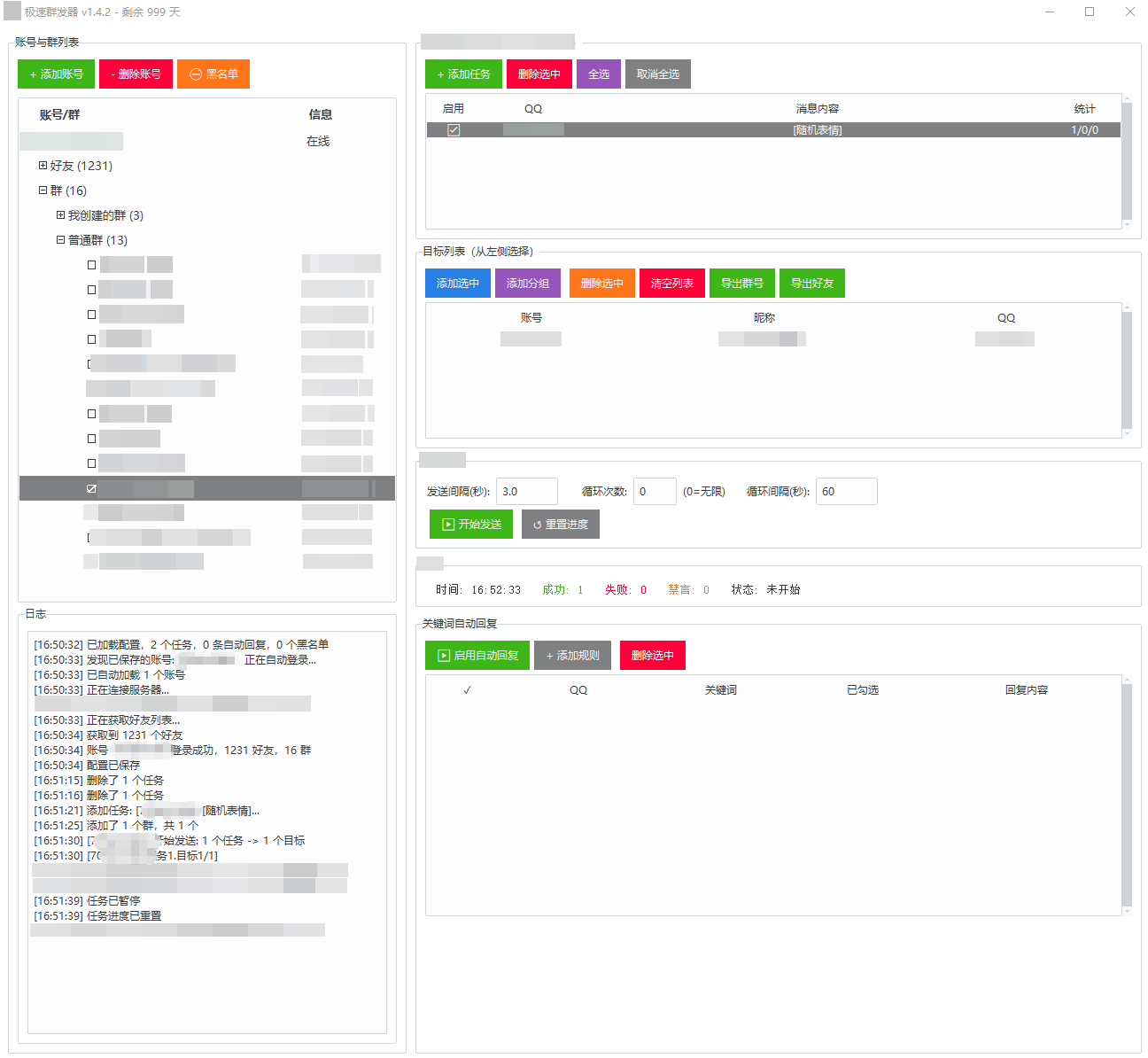The height and width of the screenshot is (1058, 1148).
Task: Check the first group checkbox under 普通群
Action: pyautogui.click(x=91, y=265)
